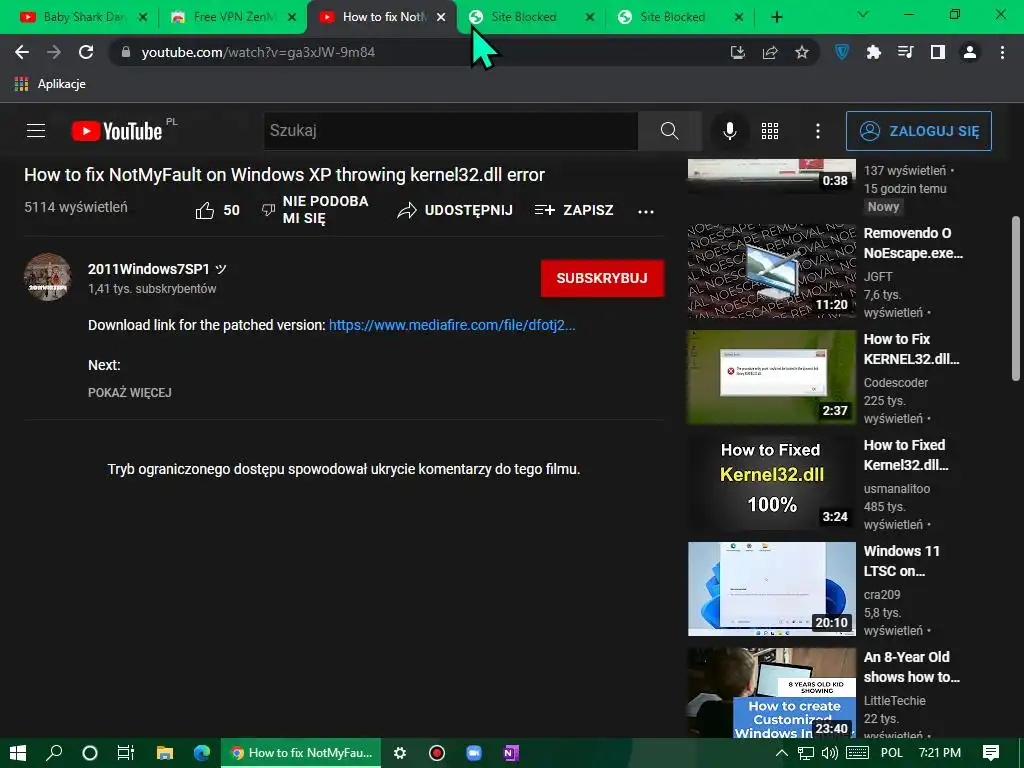Open the Aplikacje apps shortcut
The image size is (1024, 768).
50,84
